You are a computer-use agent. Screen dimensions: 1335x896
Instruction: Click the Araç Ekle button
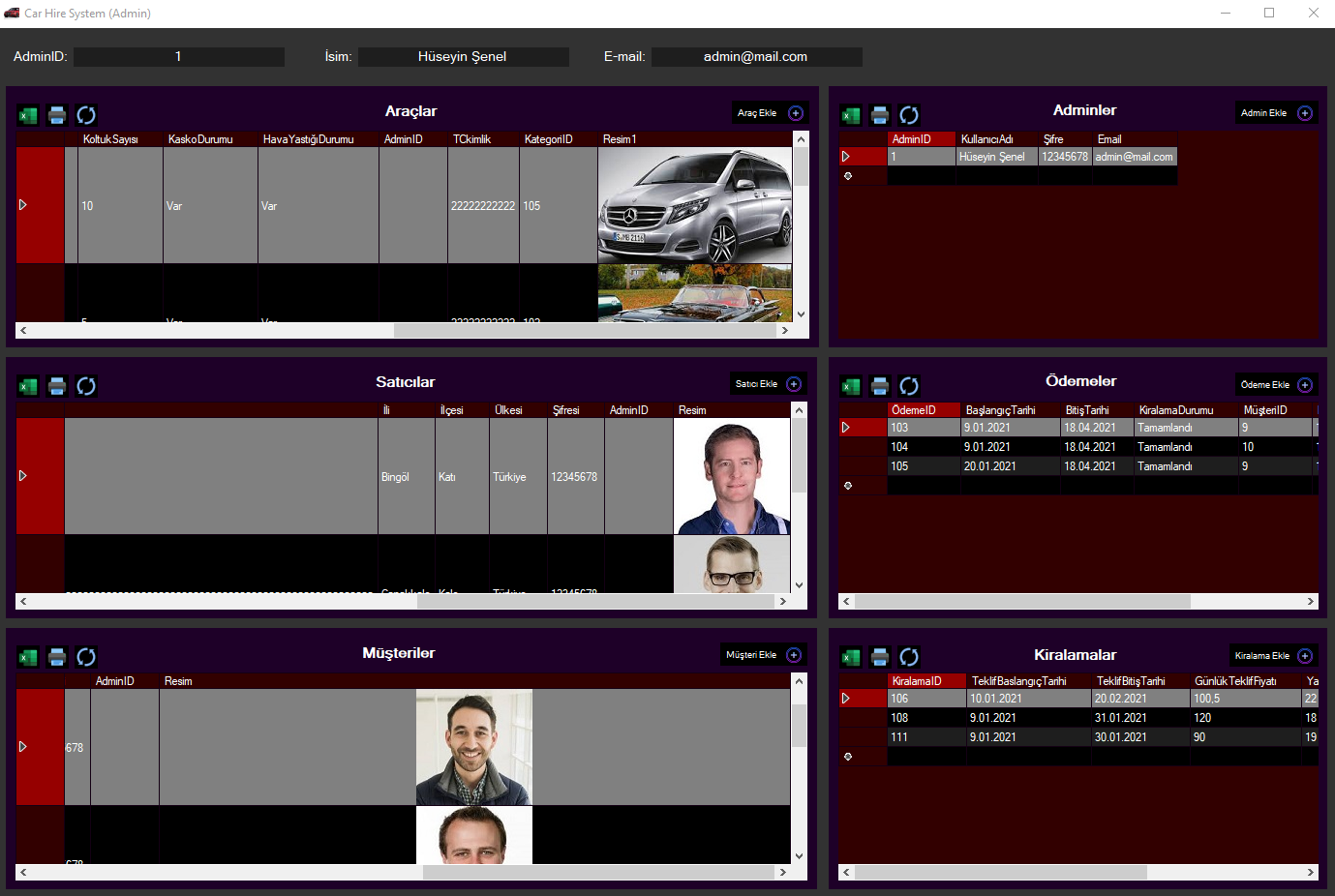tap(770, 113)
